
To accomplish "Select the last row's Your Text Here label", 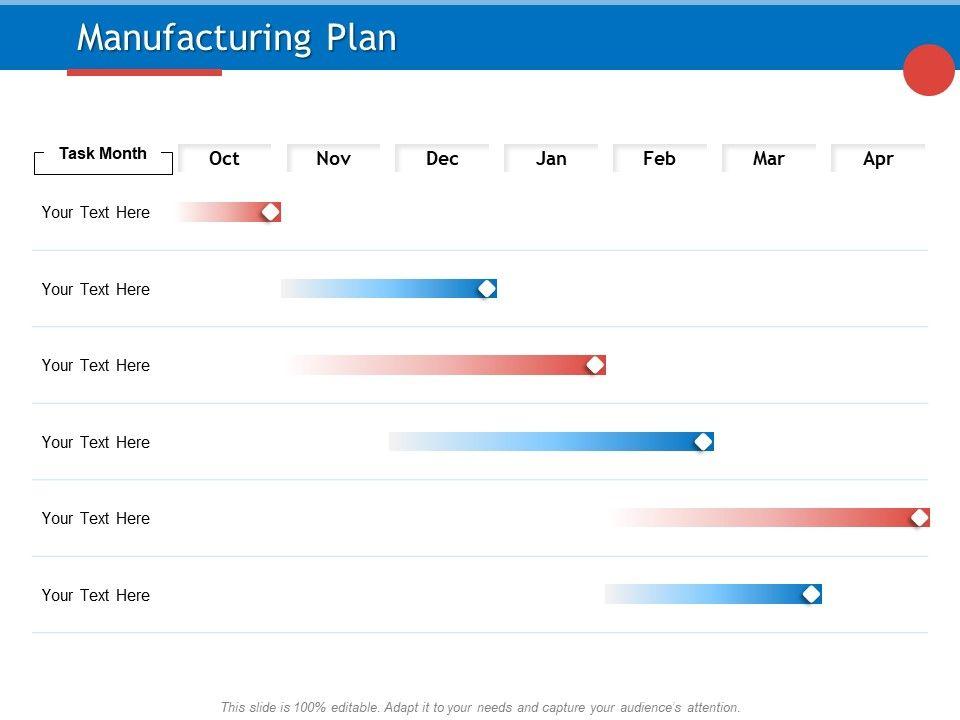I will click(96, 595).
